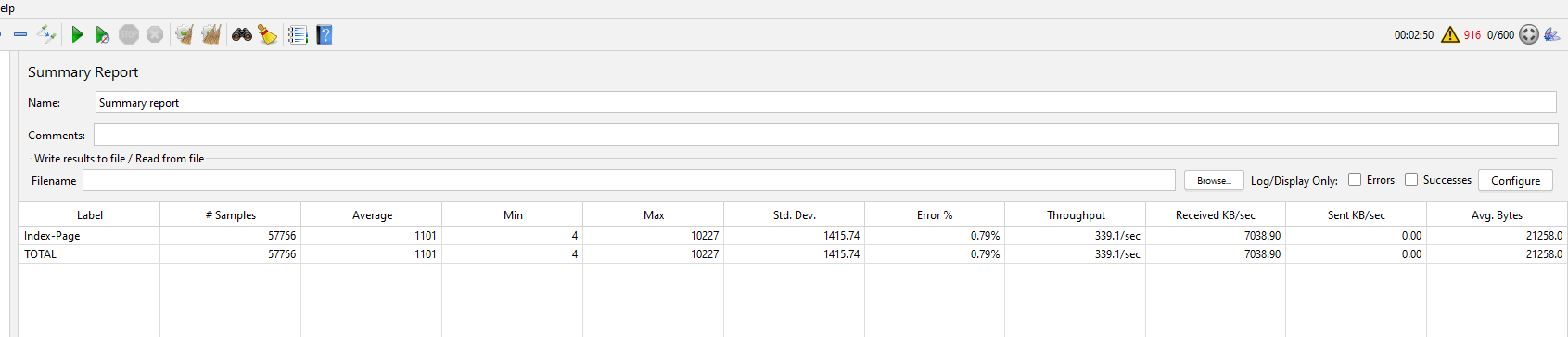1568x337 pixels.
Task: Click 339.1/sec throughput in the Index-Page row
Action: pos(1117,236)
